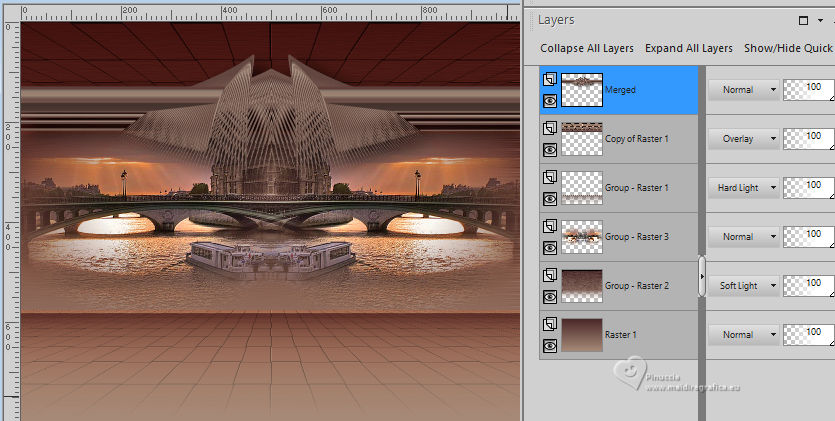The width and height of the screenshot is (835, 421).
Task: Click opacity slider of Merged layer
Action: pyautogui.click(x=808, y=90)
